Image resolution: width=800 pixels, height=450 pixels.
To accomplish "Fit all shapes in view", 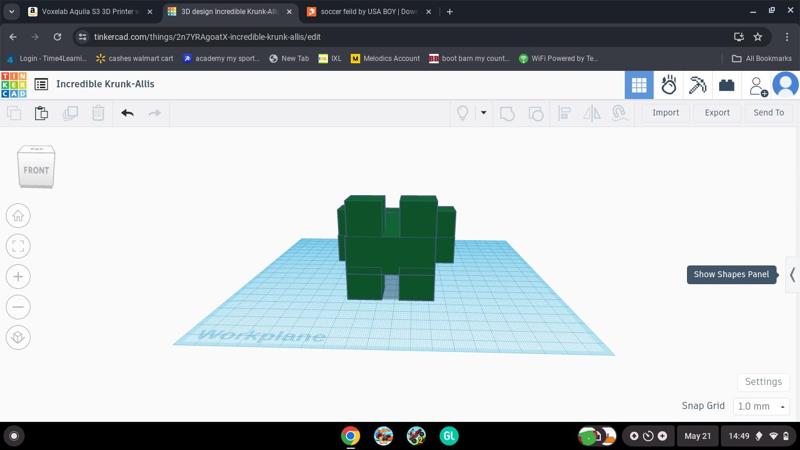I will click(18, 246).
